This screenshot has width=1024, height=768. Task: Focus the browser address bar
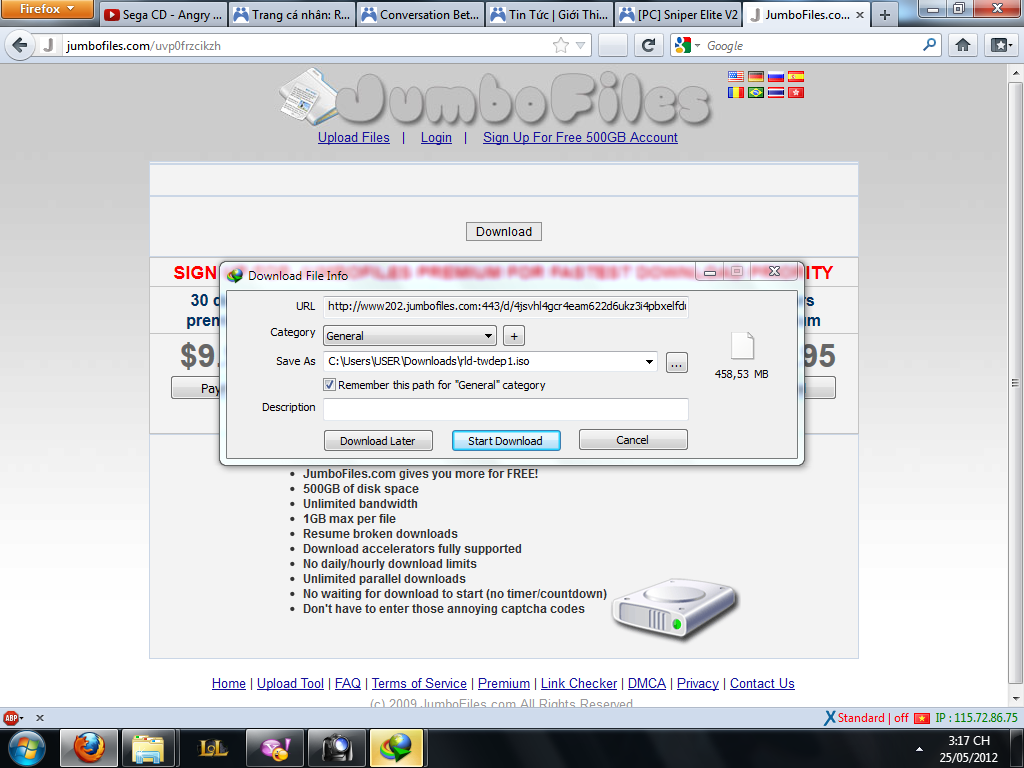click(307, 46)
